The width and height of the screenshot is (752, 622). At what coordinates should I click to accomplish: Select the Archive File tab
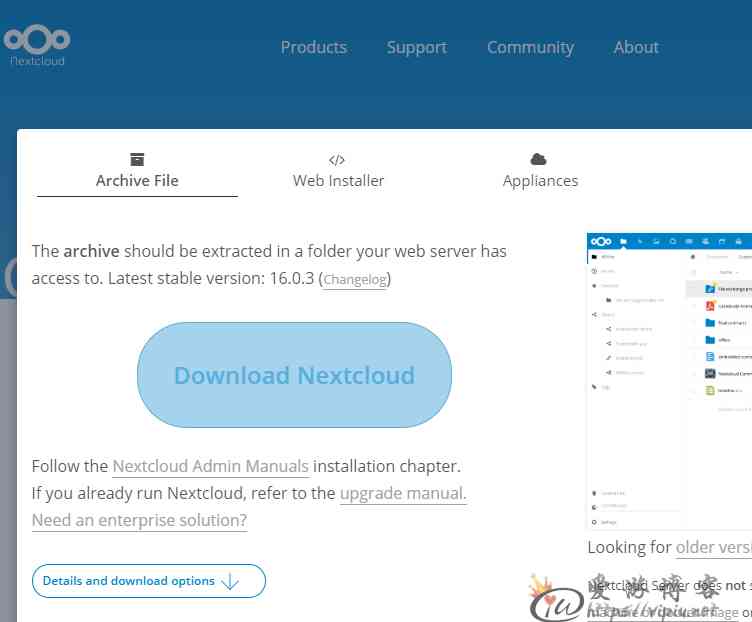click(x=137, y=173)
